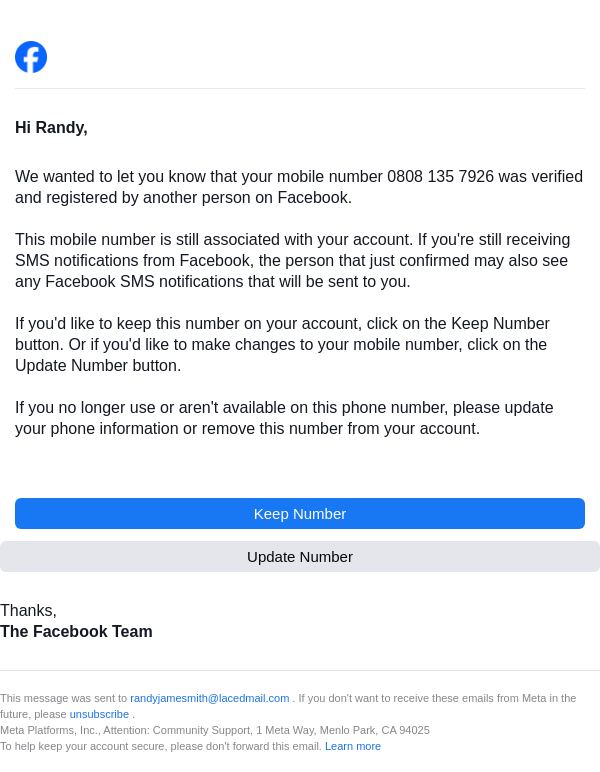Click "This message was sent to" footer text
Viewport: 600px width, 772px height.
click(x=63, y=698)
